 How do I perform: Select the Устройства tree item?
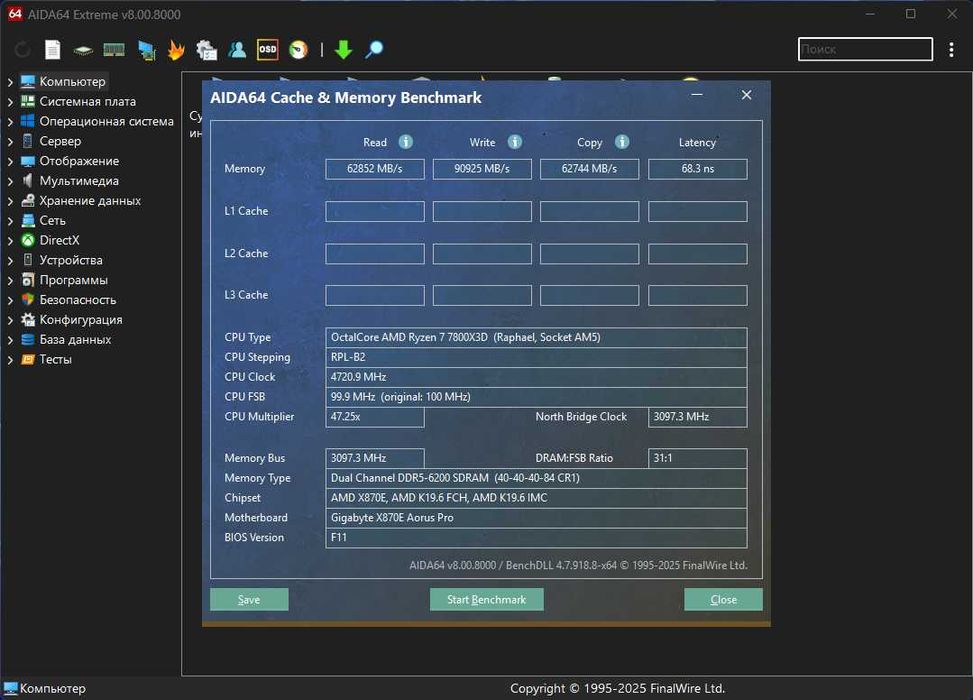tap(71, 260)
